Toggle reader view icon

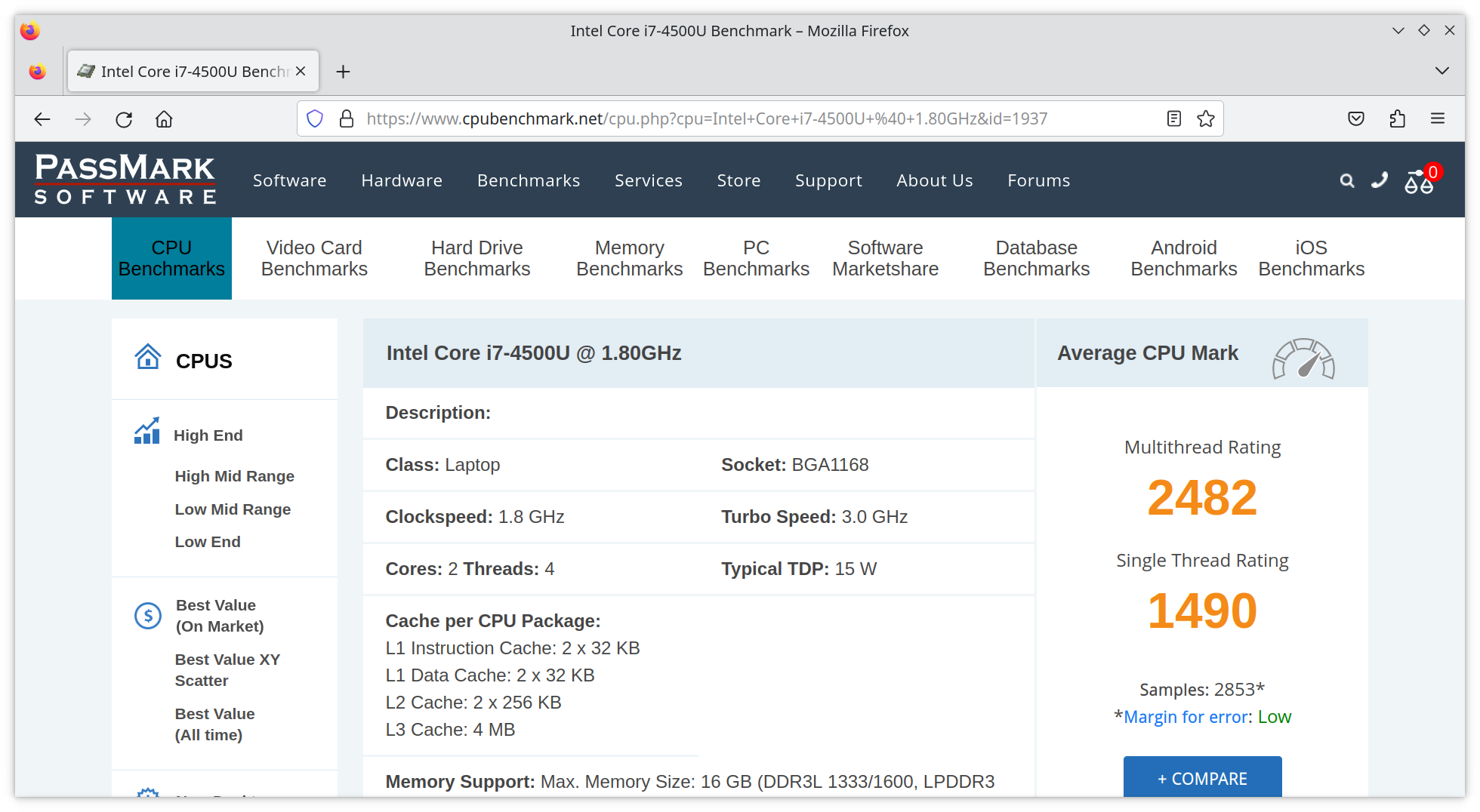(x=1173, y=118)
